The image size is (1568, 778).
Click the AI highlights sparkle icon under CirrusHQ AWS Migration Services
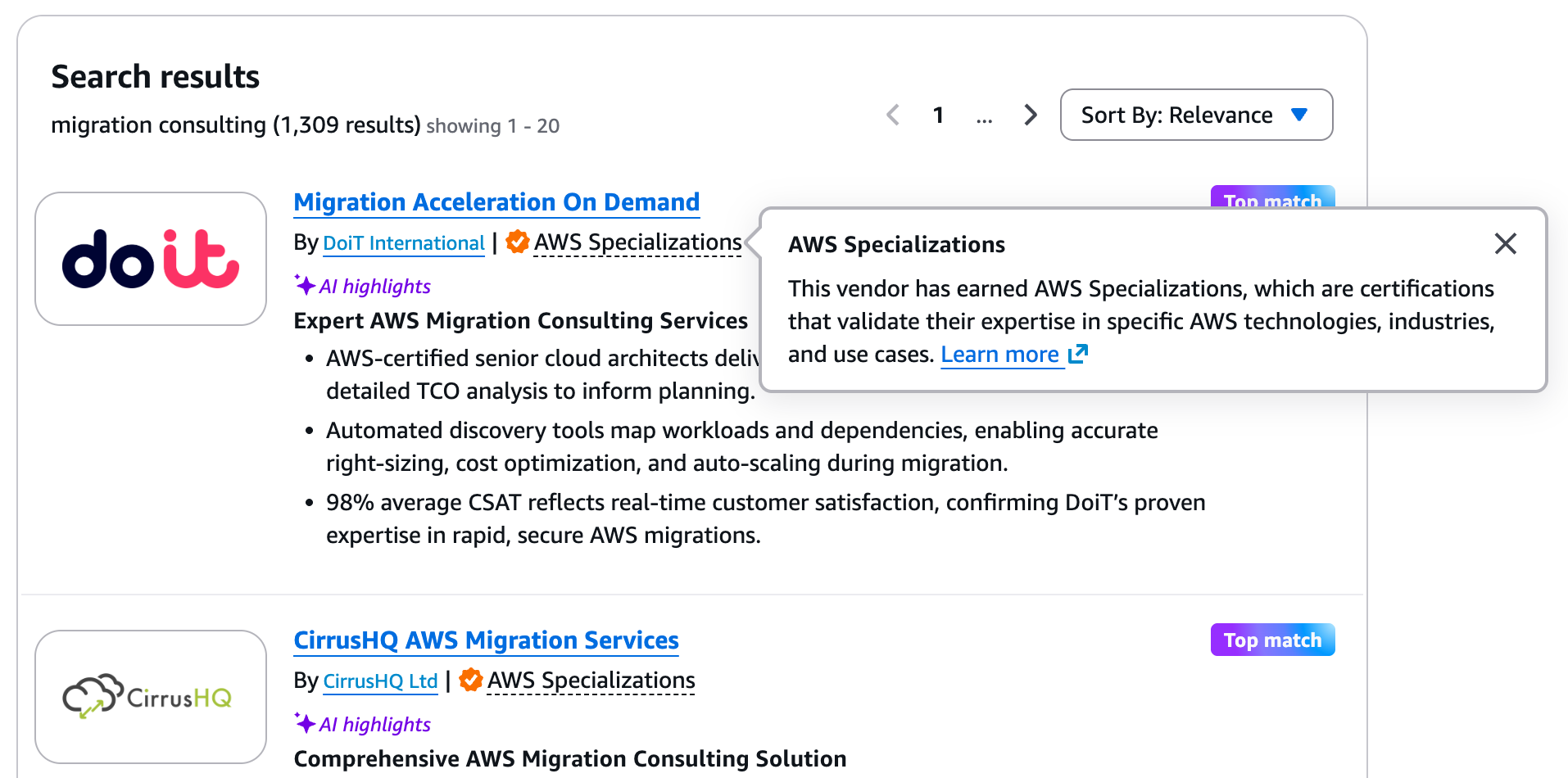coord(304,723)
